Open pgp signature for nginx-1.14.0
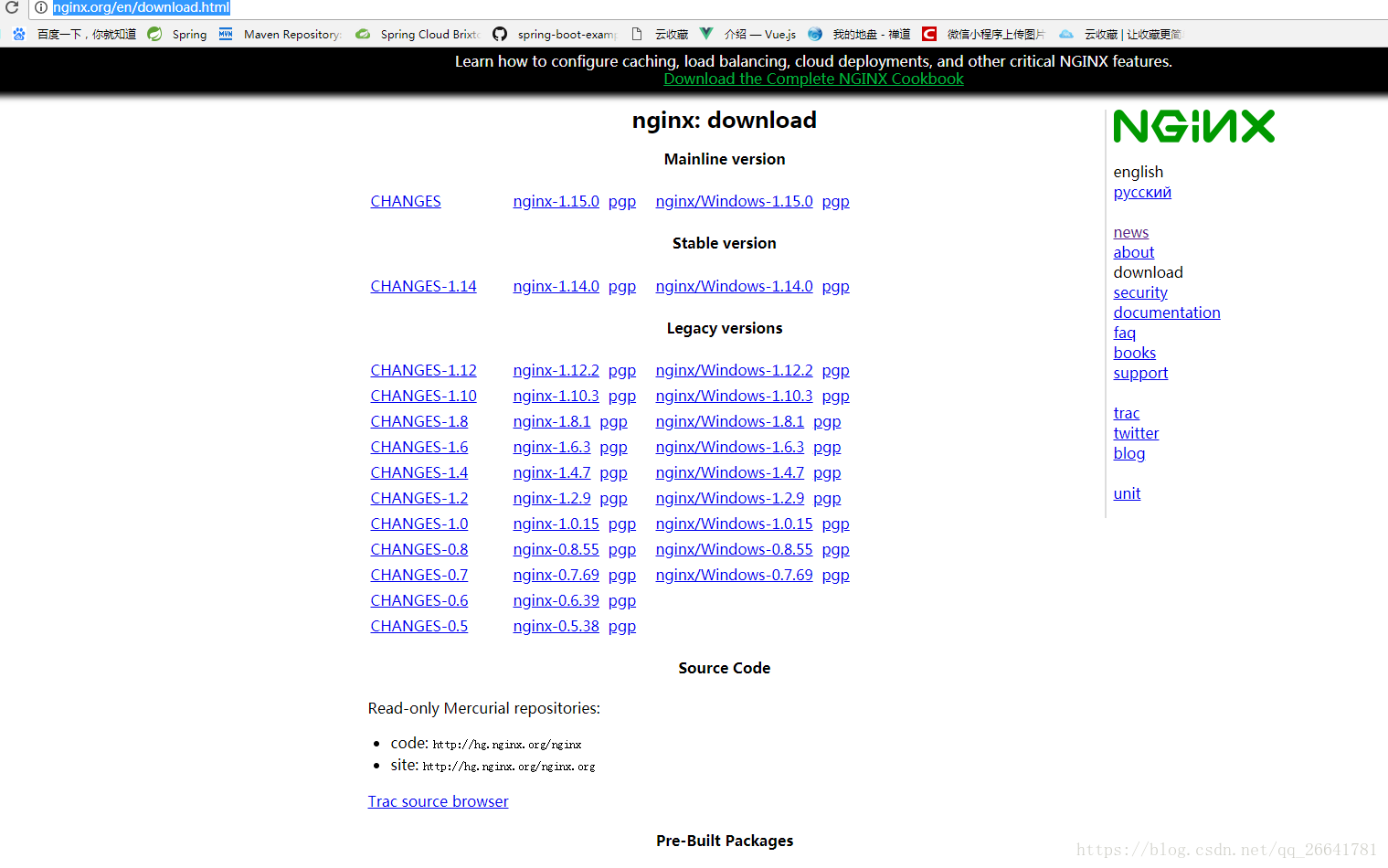Screen dimensions: 1388x868 622,287
